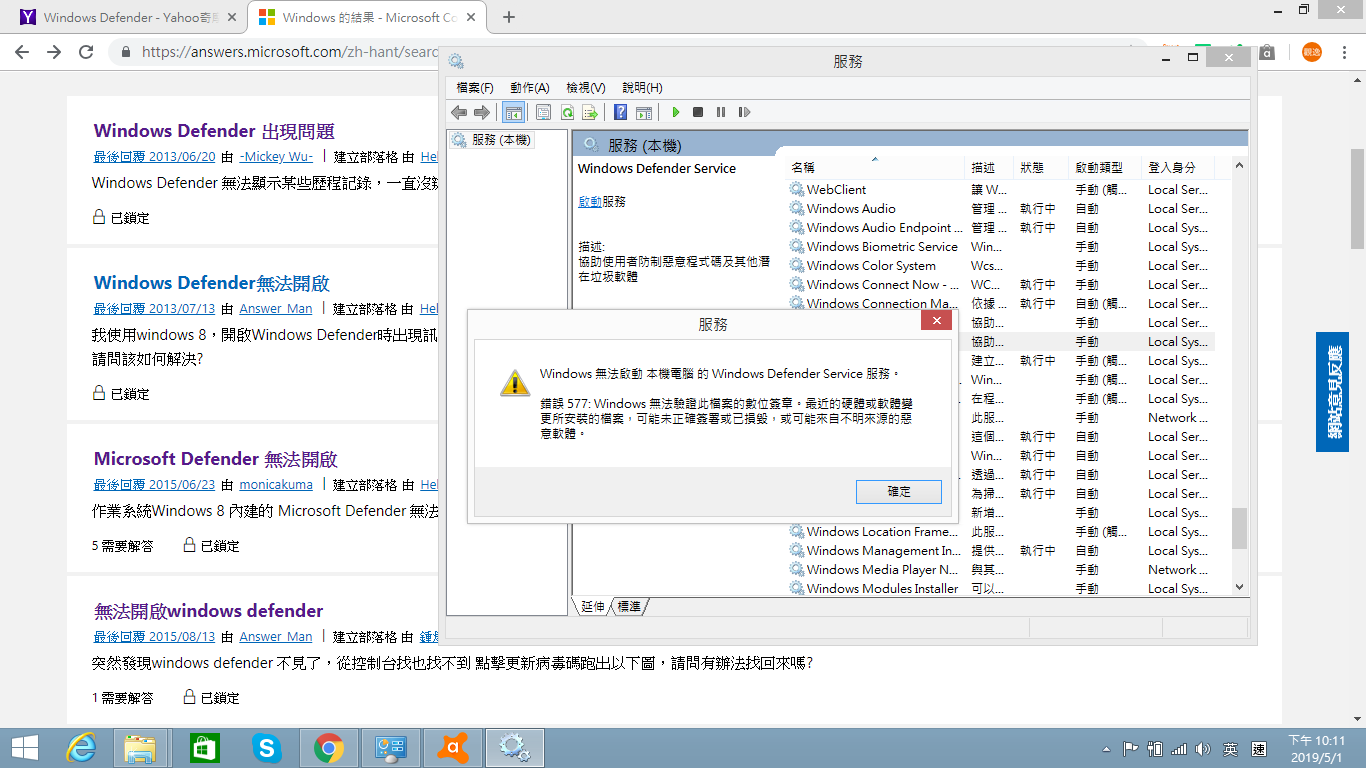
Task: Open the 'Windows Defender無法開啟' result link
Action: 212,283
